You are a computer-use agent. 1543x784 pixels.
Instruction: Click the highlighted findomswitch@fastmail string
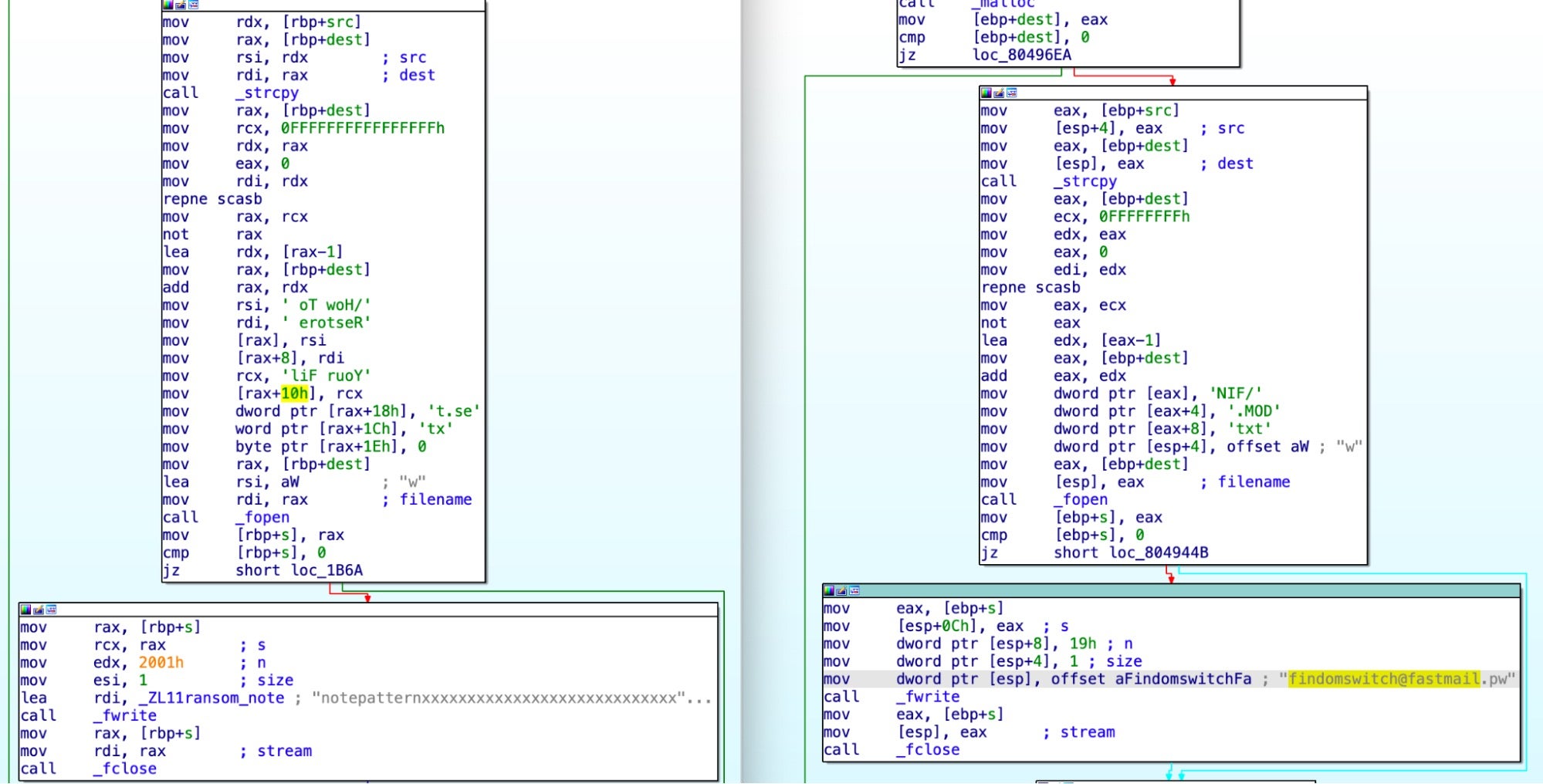tap(1383, 679)
